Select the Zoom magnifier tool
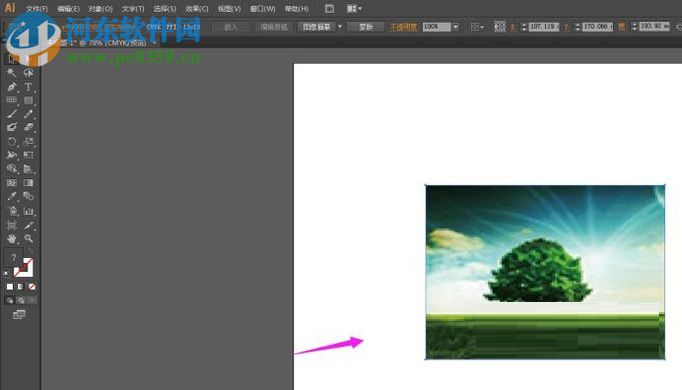The height and width of the screenshot is (390, 682). (x=28, y=238)
